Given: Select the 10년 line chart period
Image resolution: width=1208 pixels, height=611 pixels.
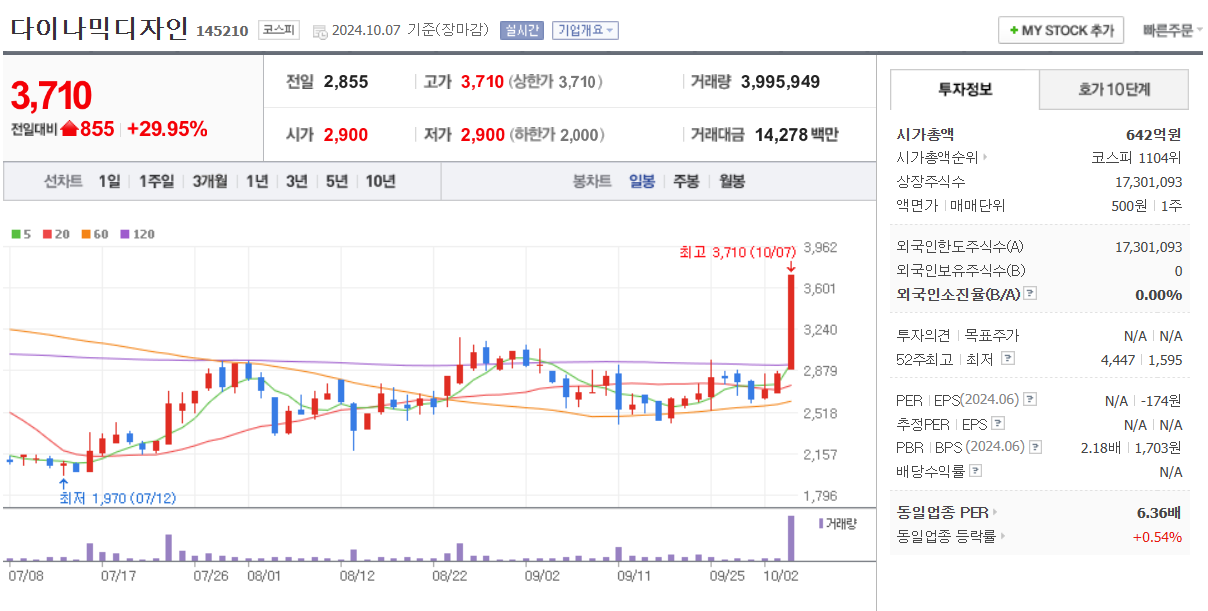Looking at the screenshot, I should 380,181.
